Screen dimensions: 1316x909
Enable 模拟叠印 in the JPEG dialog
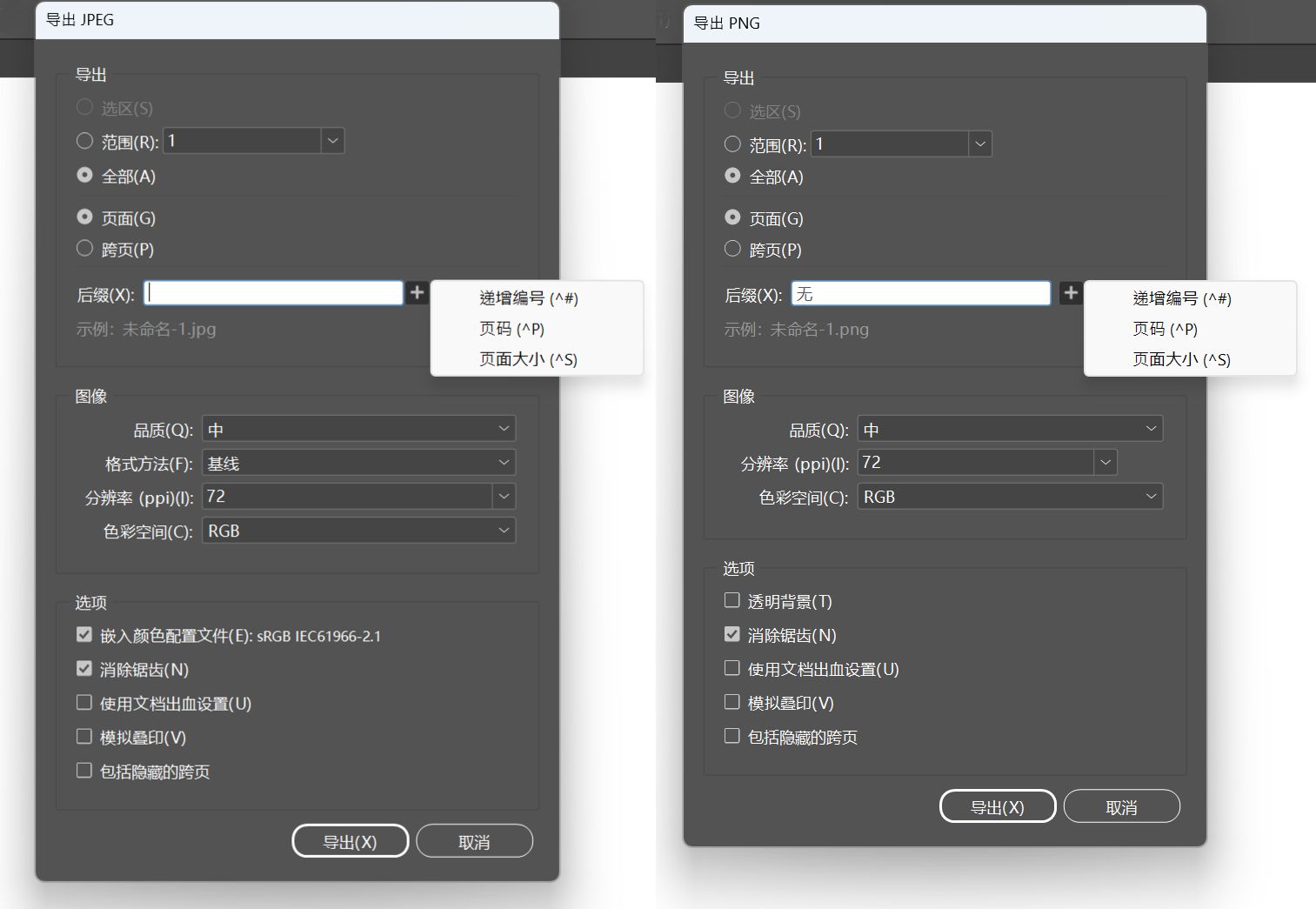pos(84,736)
